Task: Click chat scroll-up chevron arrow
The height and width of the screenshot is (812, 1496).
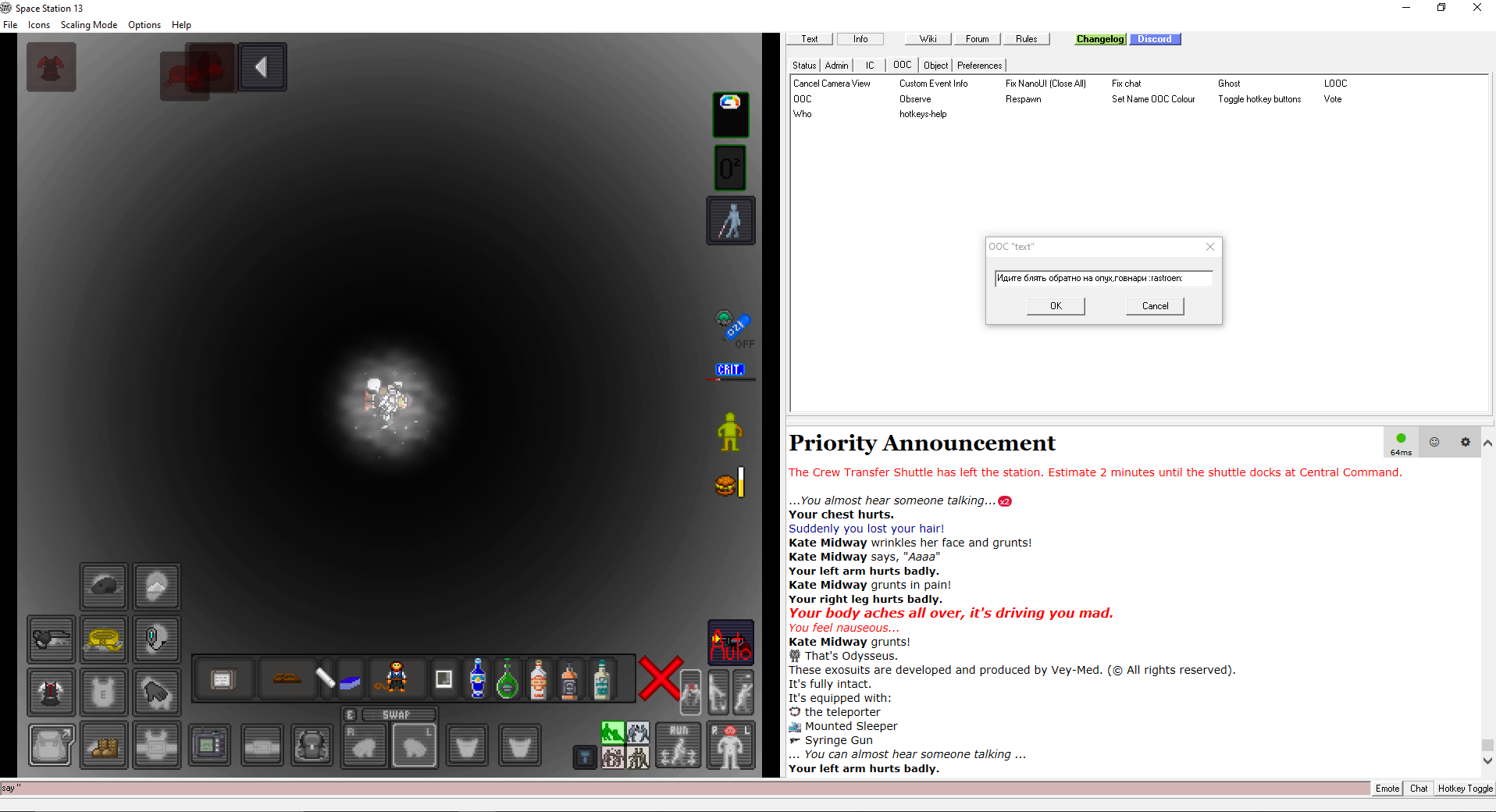Action: (x=1487, y=443)
